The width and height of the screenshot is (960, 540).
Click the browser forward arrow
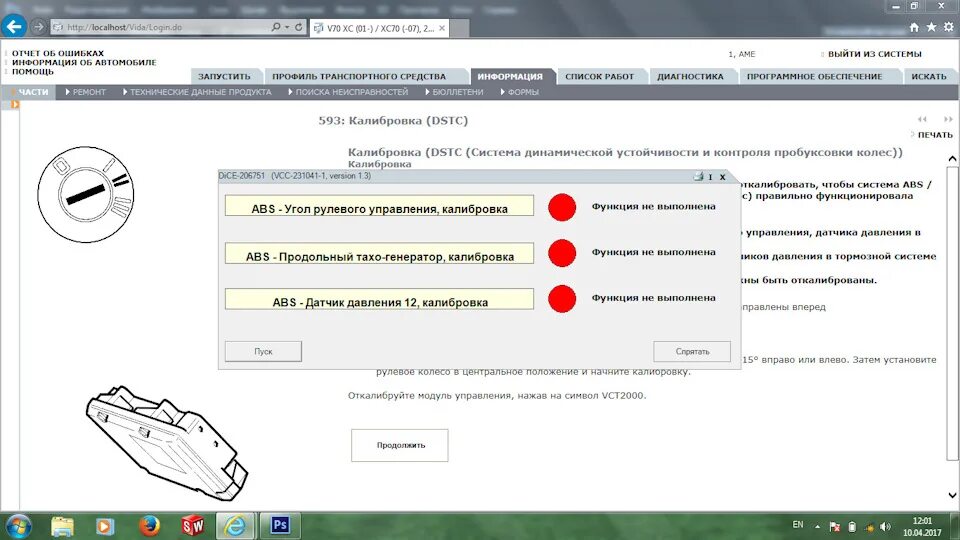[x=39, y=27]
